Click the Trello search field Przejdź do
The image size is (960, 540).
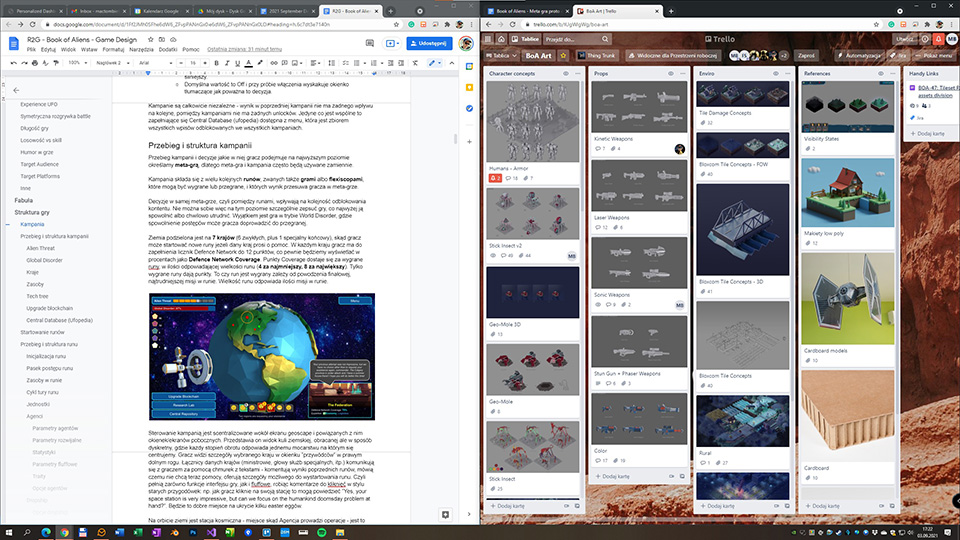click(577, 39)
